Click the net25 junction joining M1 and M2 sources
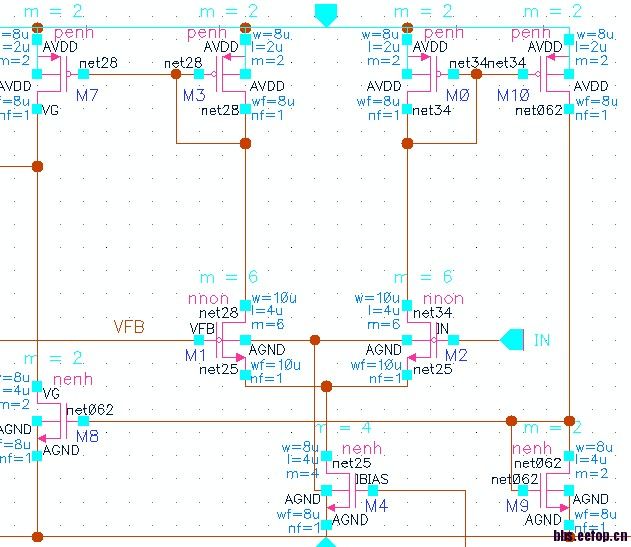Image resolution: width=631 pixels, height=547 pixels. coord(326,386)
